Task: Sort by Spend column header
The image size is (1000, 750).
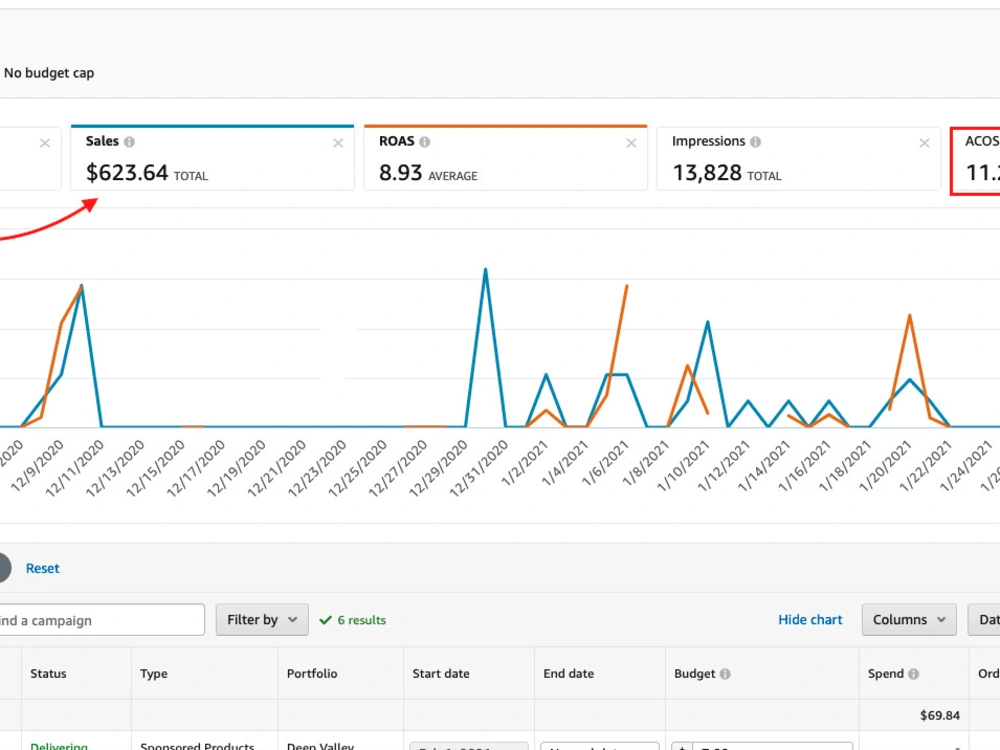Action: [x=886, y=673]
